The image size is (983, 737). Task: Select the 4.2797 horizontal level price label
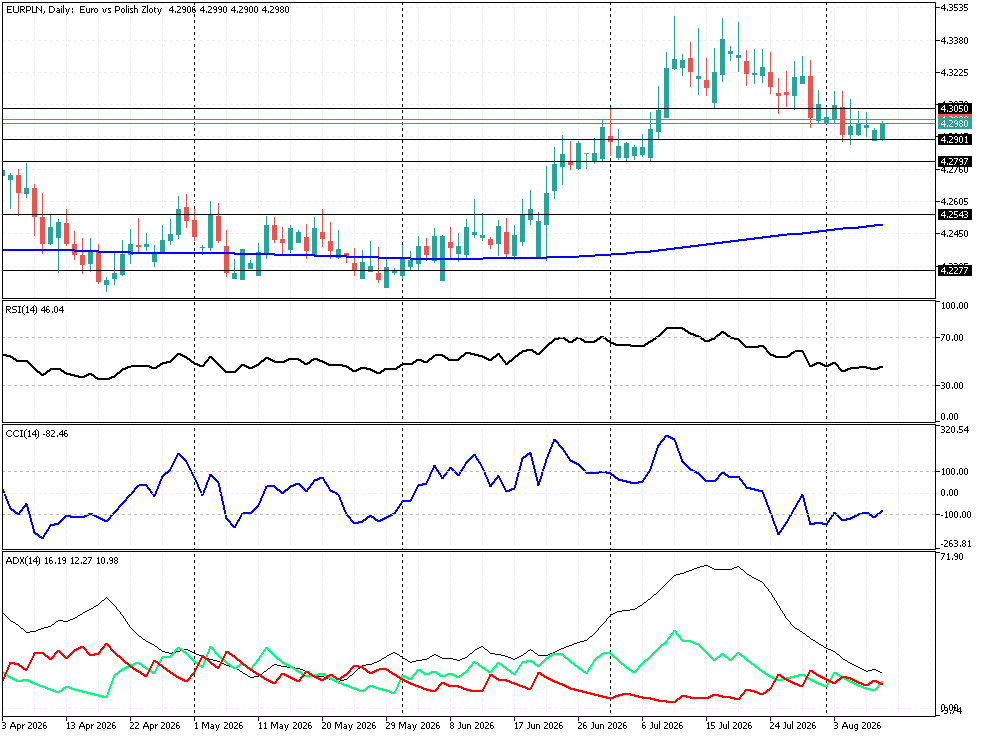954,162
